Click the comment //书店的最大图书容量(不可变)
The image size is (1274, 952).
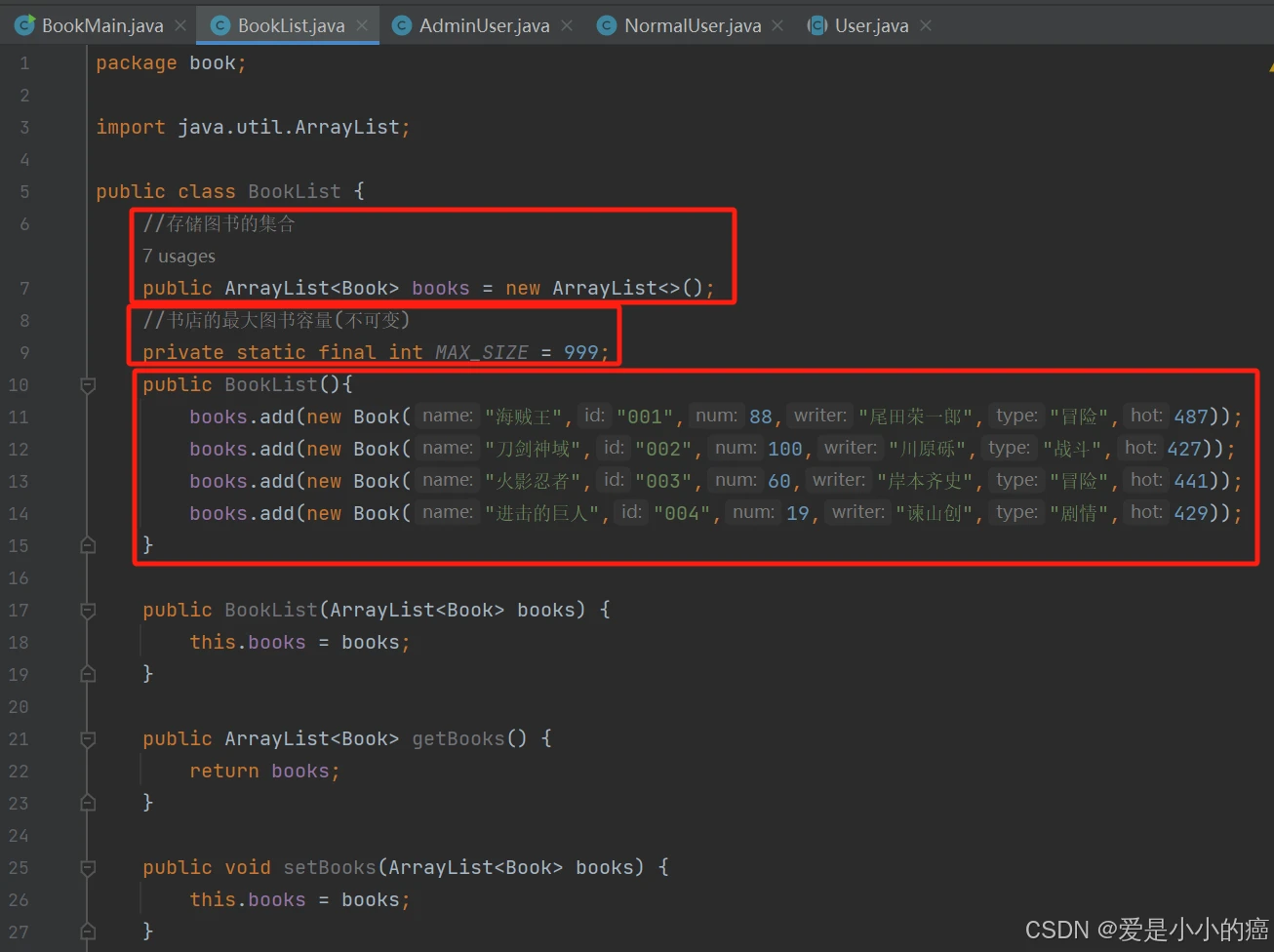pyautogui.click(x=276, y=321)
